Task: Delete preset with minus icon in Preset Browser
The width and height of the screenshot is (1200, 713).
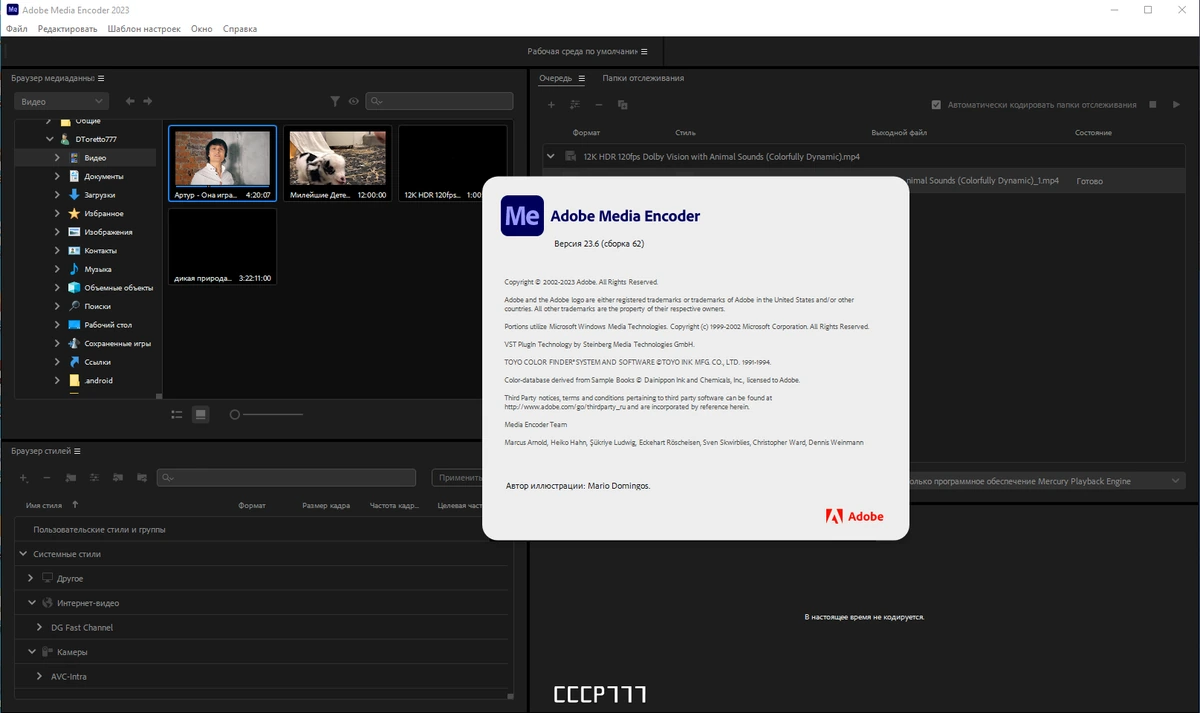Action: [x=47, y=478]
